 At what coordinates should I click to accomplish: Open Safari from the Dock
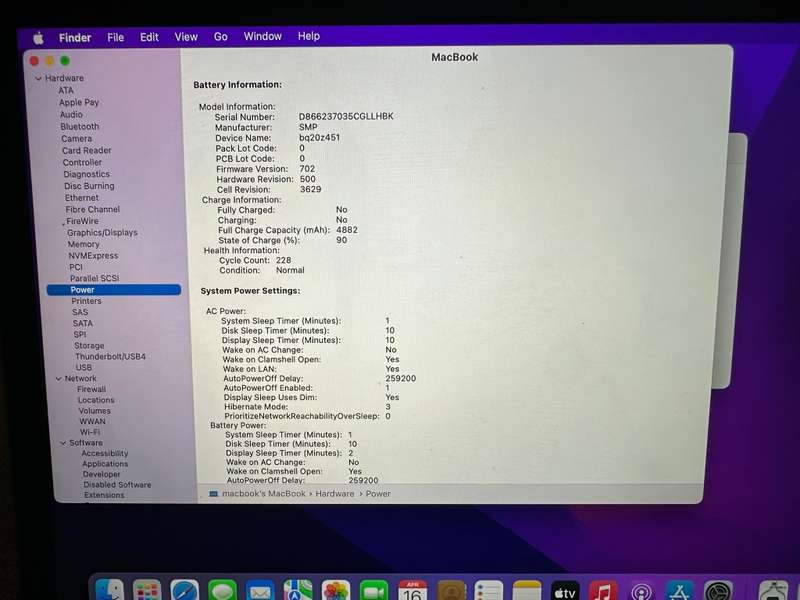click(x=184, y=590)
